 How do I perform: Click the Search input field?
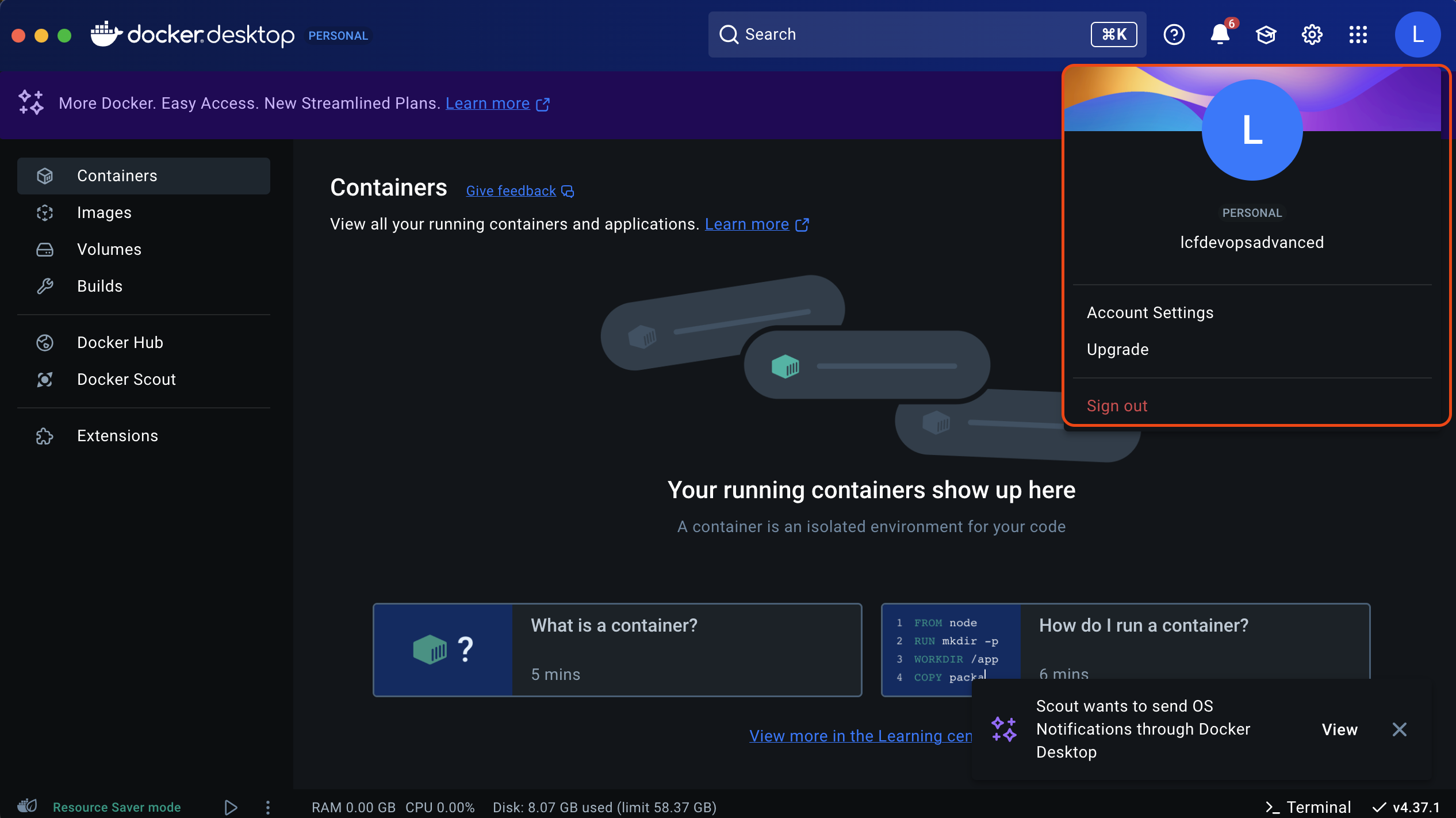909,35
